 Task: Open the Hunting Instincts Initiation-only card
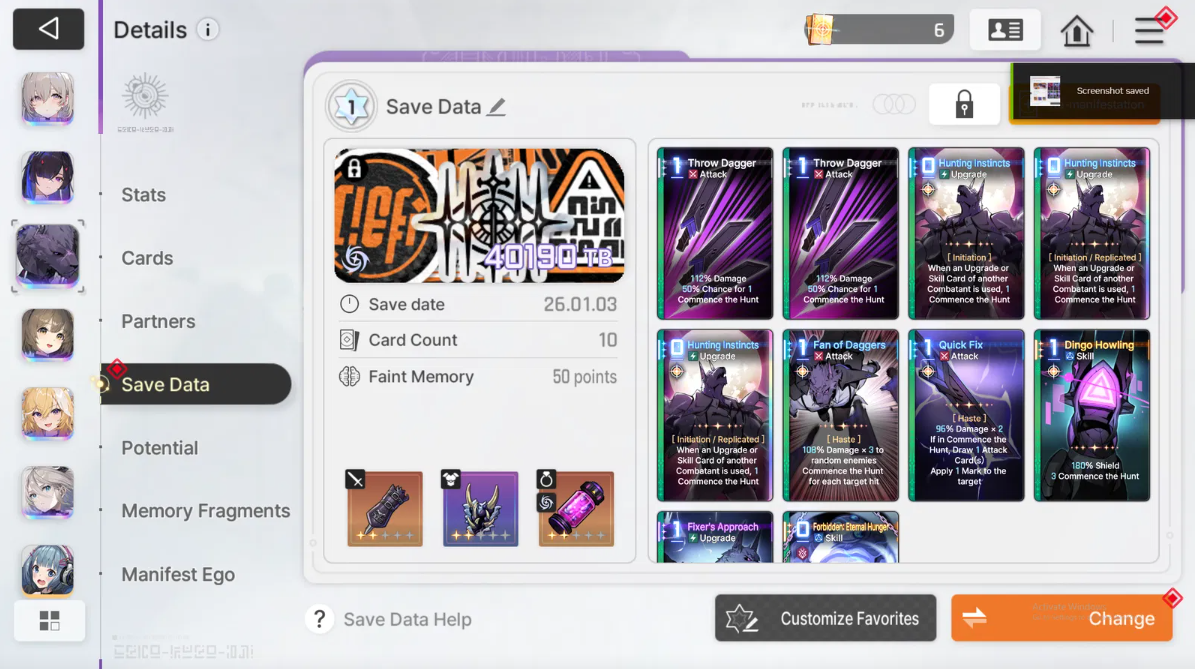click(x=966, y=233)
